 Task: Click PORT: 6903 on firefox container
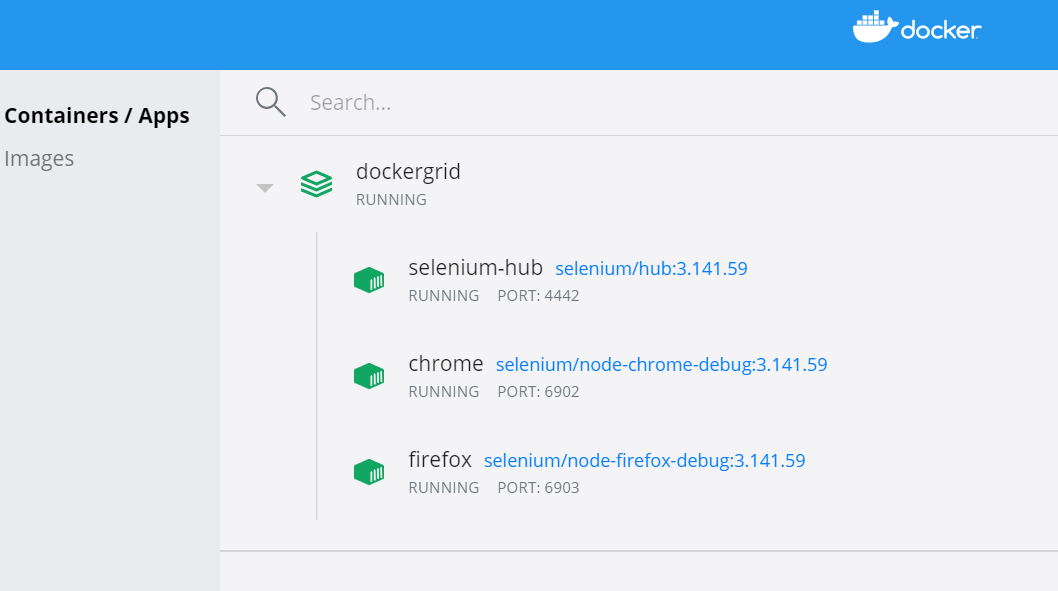[x=538, y=488]
